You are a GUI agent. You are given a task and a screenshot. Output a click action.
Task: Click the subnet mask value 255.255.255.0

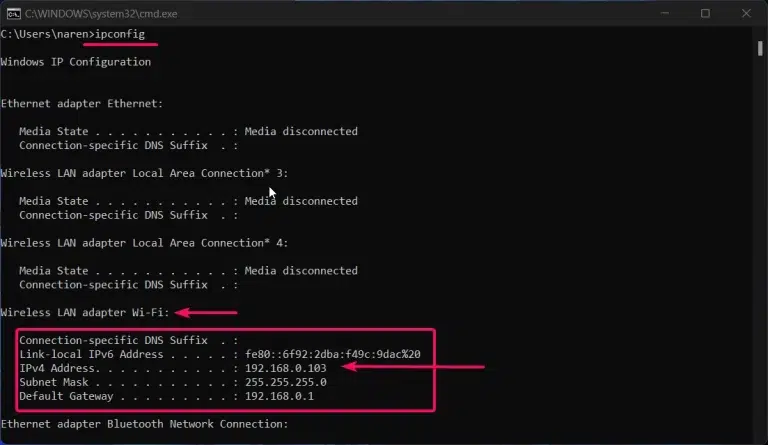coord(286,382)
